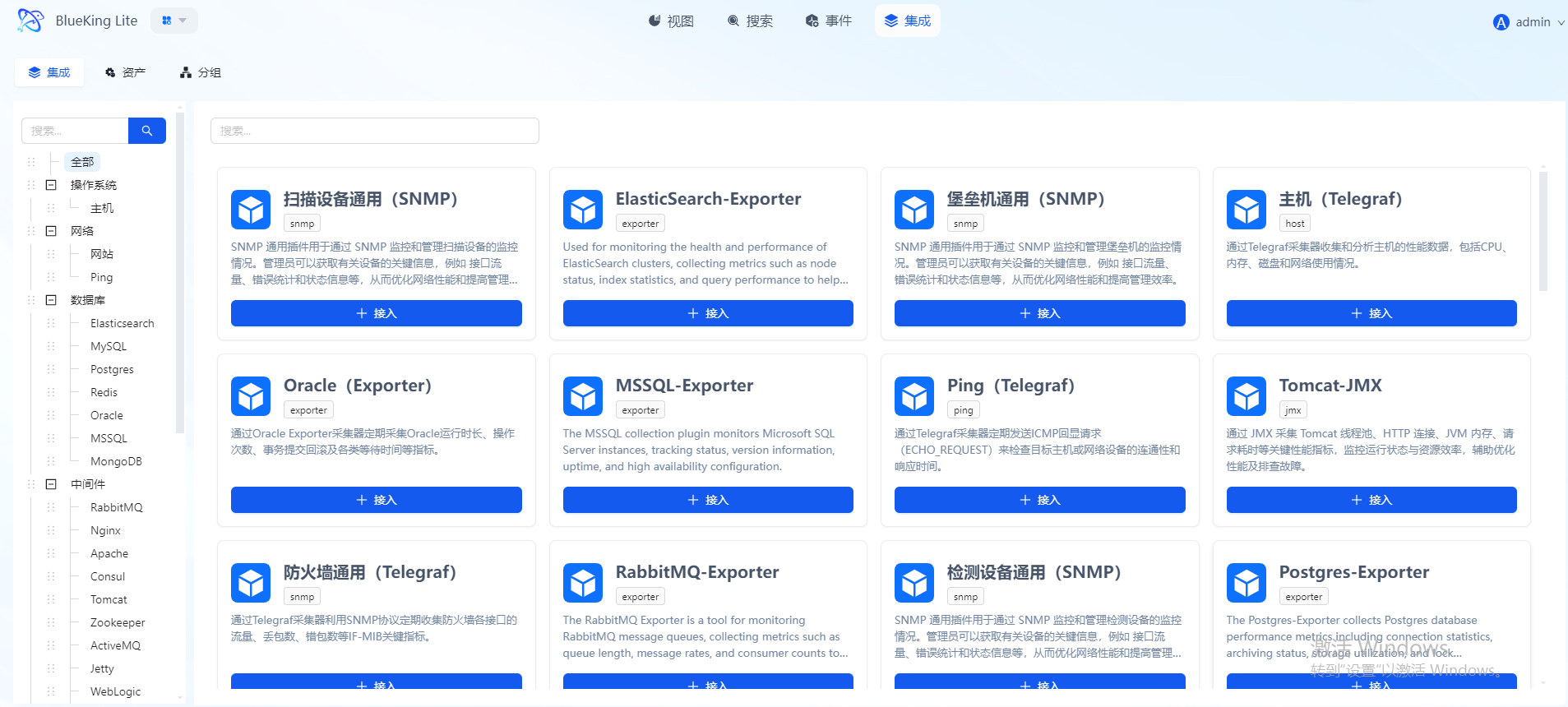Click the 防火墙通用（Telegraf） plugin cube icon
This screenshot has height=707, width=1568.
pyautogui.click(x=251, y=583)
